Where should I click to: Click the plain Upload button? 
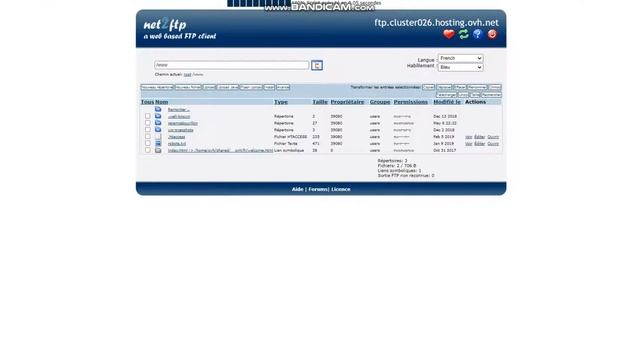(209, 87)
